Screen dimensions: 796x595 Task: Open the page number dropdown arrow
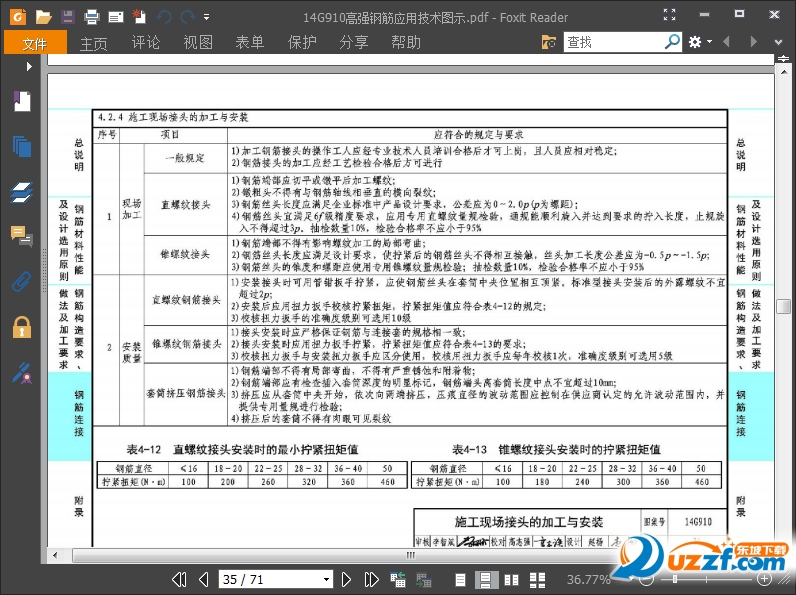click(326, 579)
